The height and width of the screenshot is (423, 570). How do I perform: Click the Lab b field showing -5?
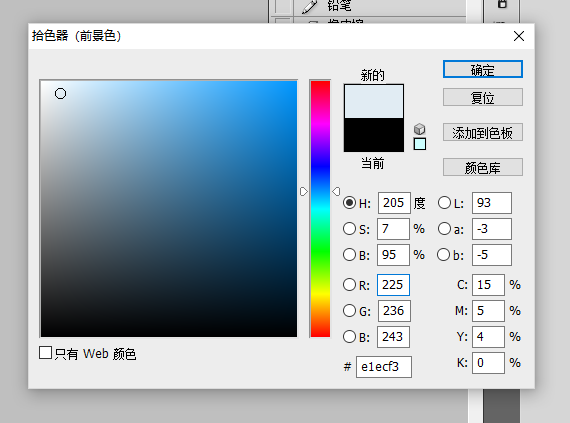(492, 255)
